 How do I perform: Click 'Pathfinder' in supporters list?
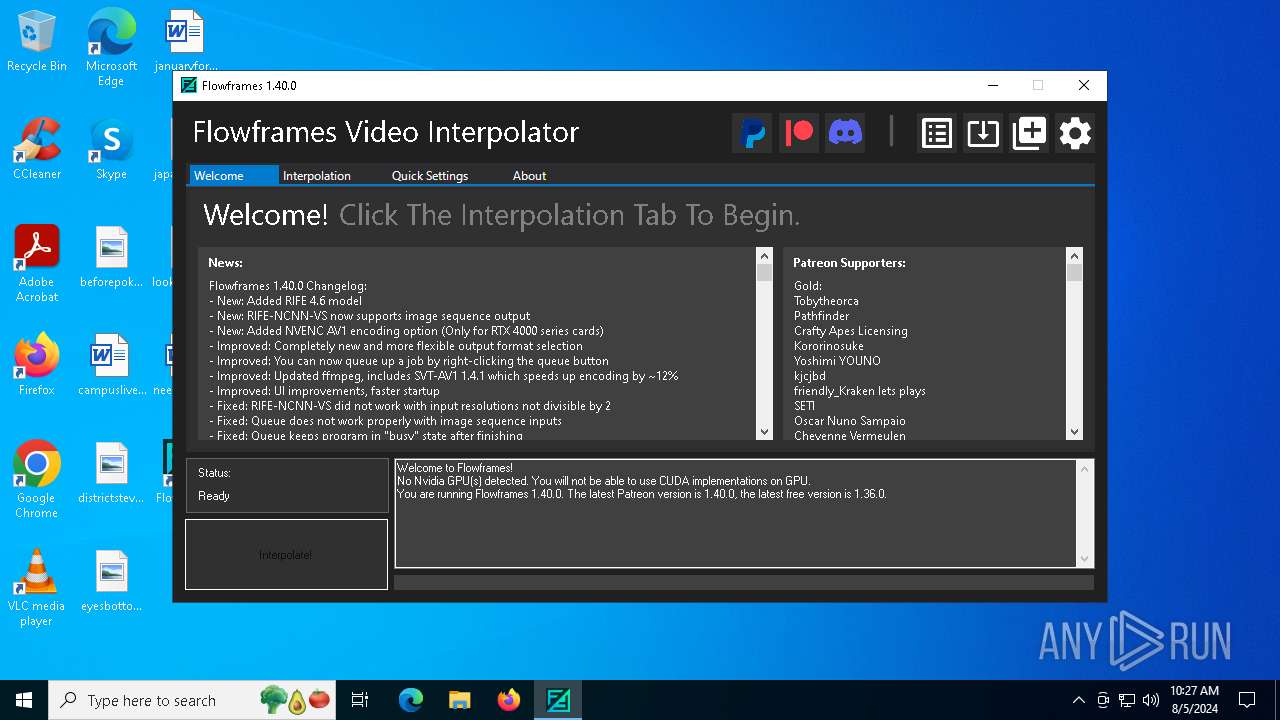pos(821,316)
